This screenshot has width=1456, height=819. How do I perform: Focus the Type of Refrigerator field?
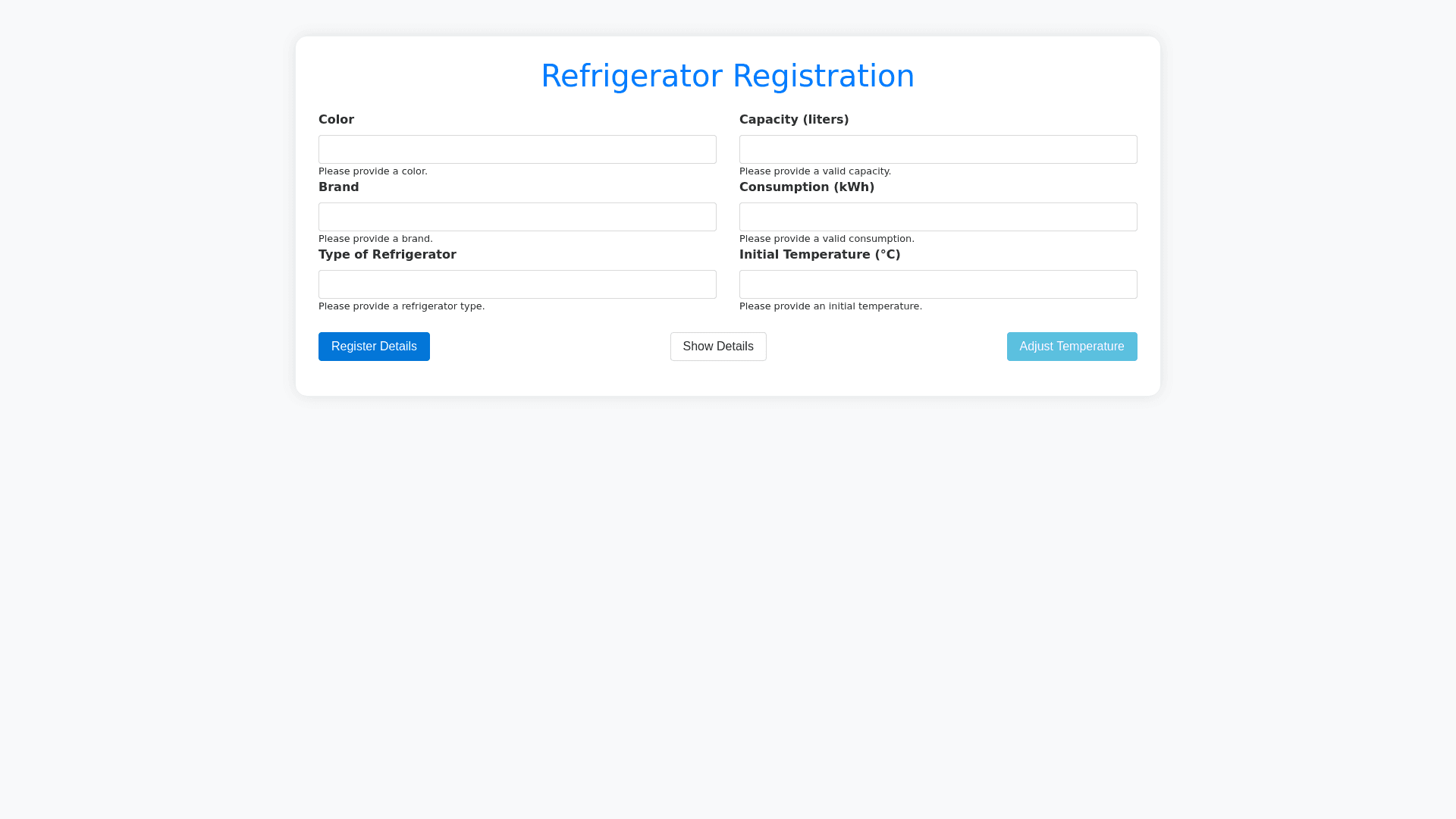tap(517, 284)
